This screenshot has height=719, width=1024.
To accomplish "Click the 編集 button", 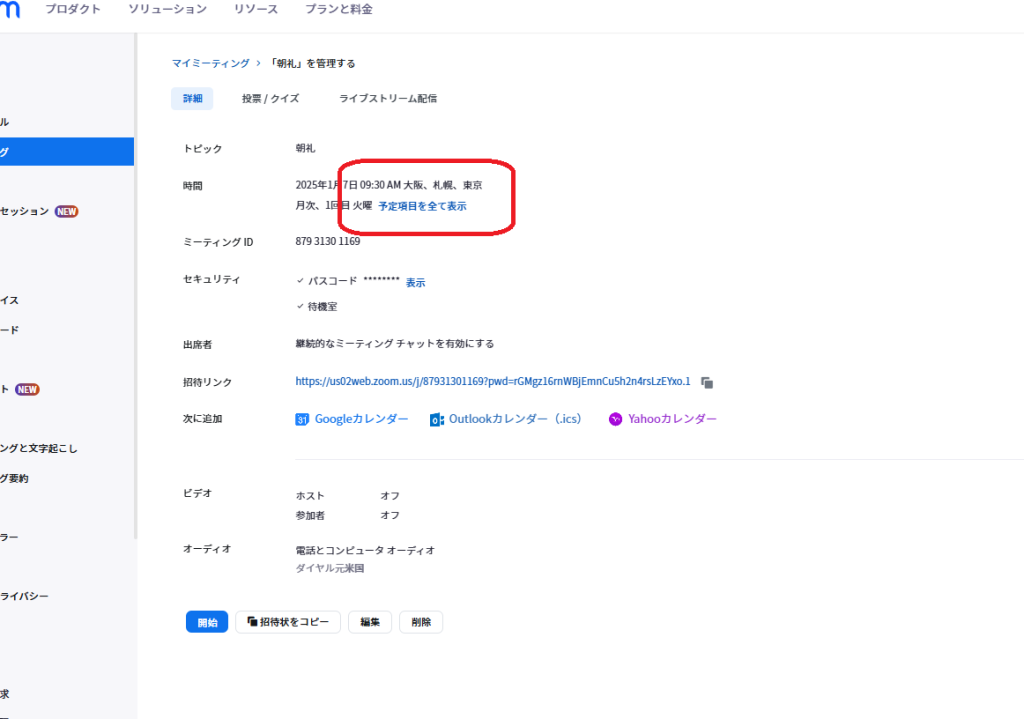I will pos(370,622).
